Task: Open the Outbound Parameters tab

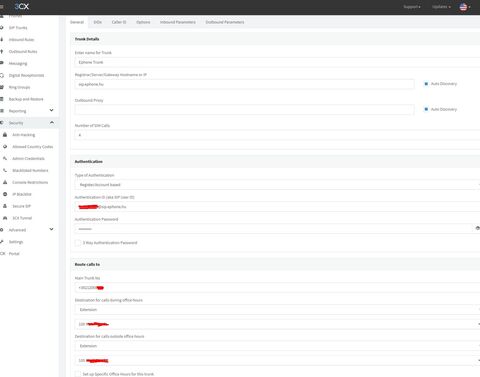Action: click(225, 22)
